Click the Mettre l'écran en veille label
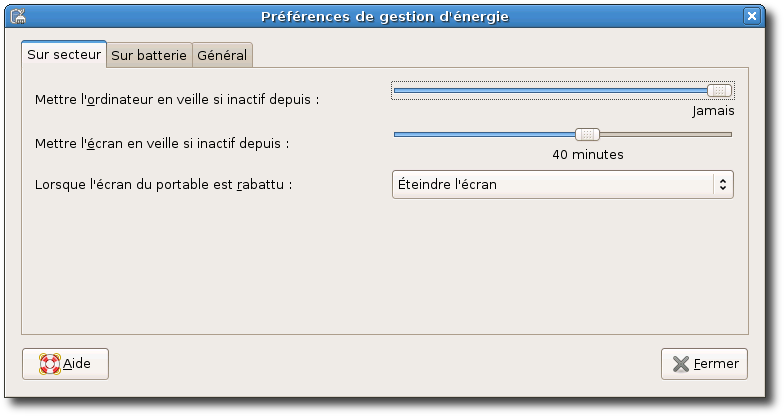Viewport: 784px width, 416px height. click(x=161, y=143)
